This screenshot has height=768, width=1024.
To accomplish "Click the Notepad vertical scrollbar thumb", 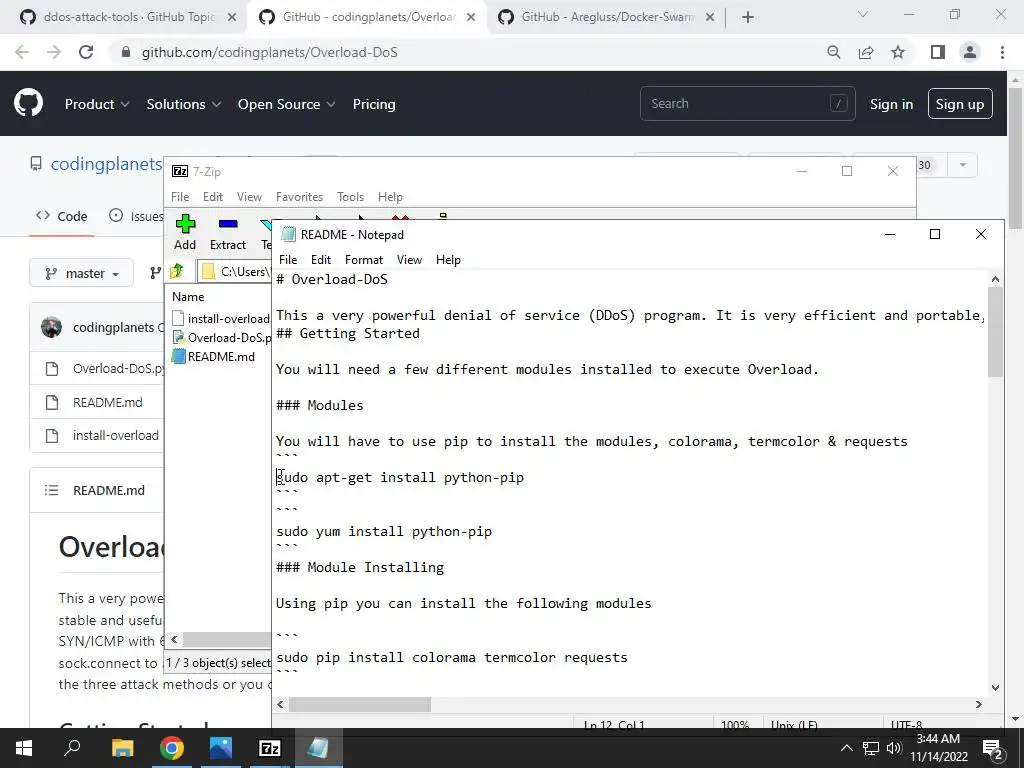I will coord(995,332).
